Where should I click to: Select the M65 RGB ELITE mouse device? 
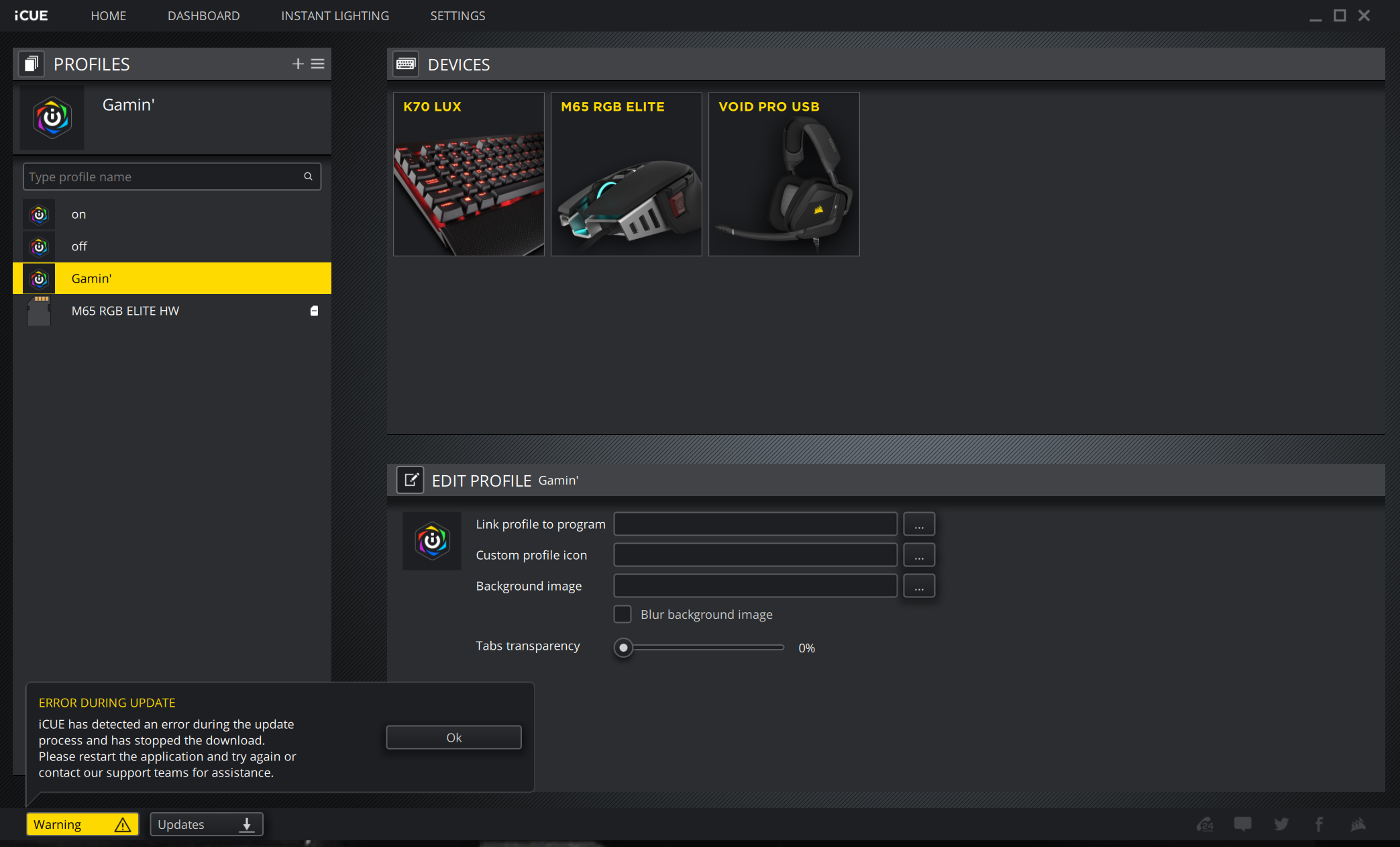[627, 174]
